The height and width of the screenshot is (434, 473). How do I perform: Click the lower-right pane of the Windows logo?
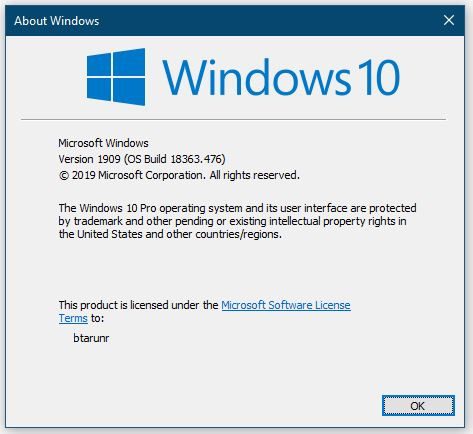point(129,91)
